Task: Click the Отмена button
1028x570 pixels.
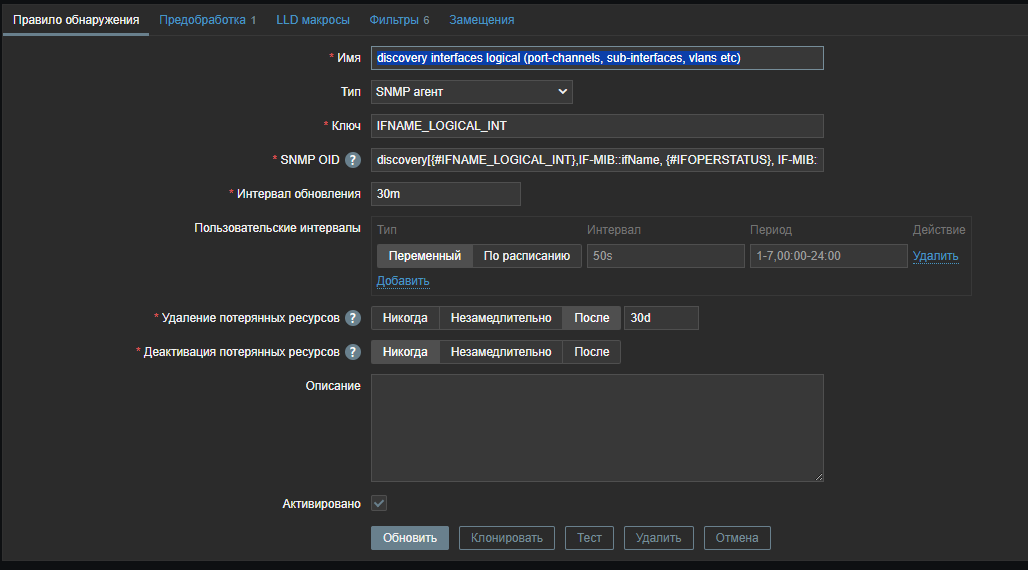Action: [x=737, y=538]
